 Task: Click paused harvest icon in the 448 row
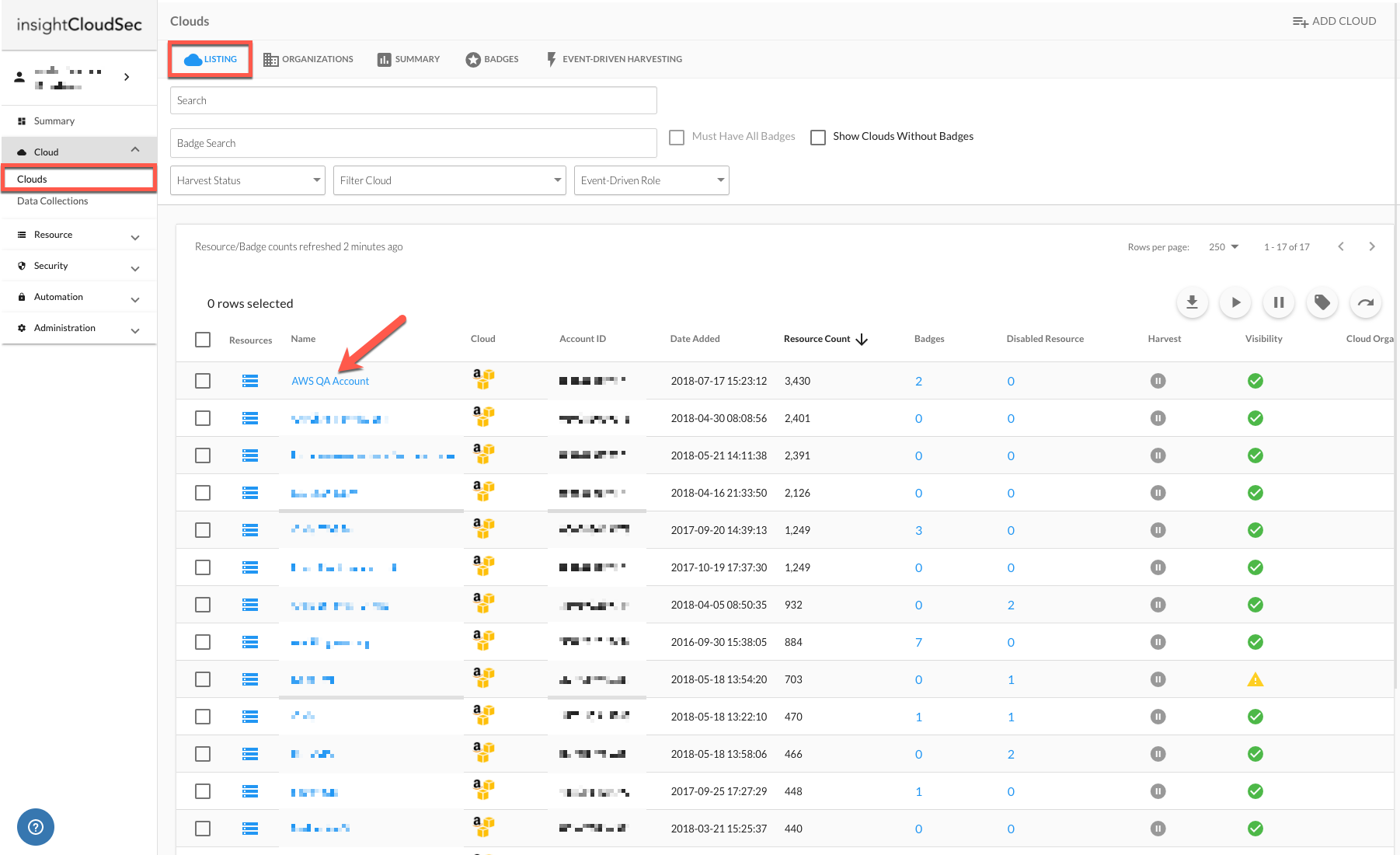click(1158, 791)
